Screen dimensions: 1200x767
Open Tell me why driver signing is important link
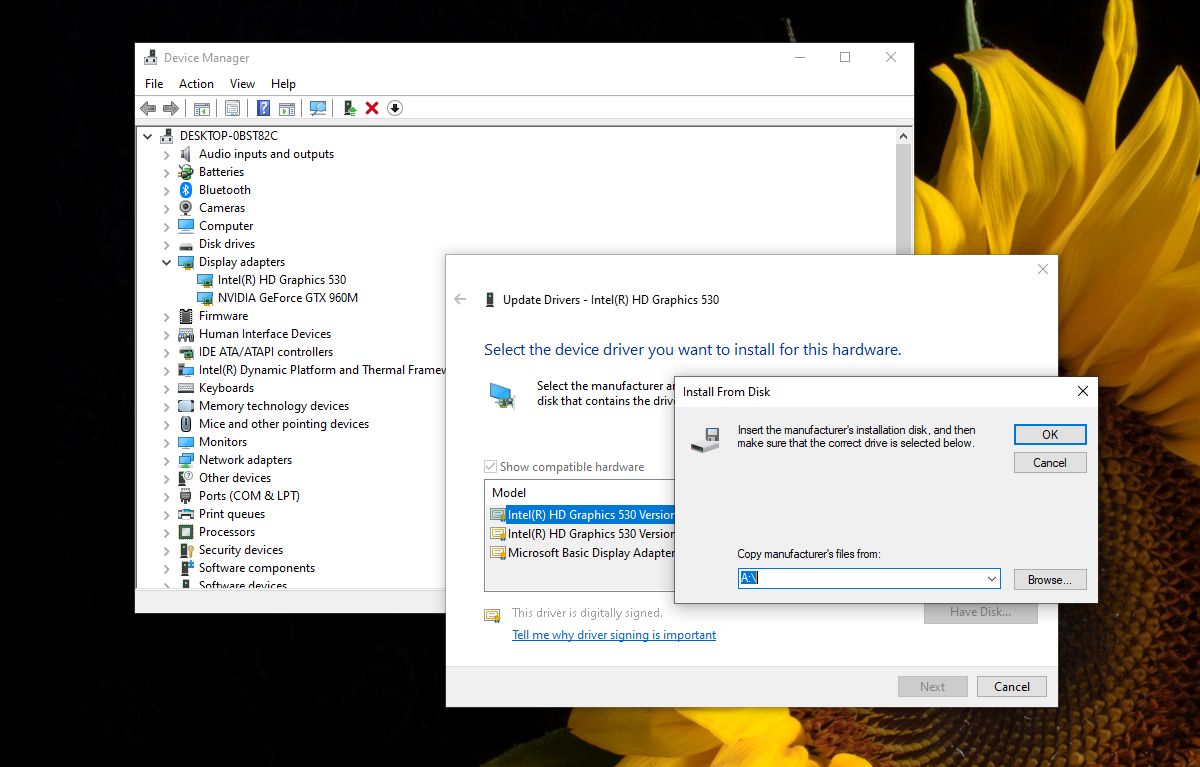(x=614, y=635)
